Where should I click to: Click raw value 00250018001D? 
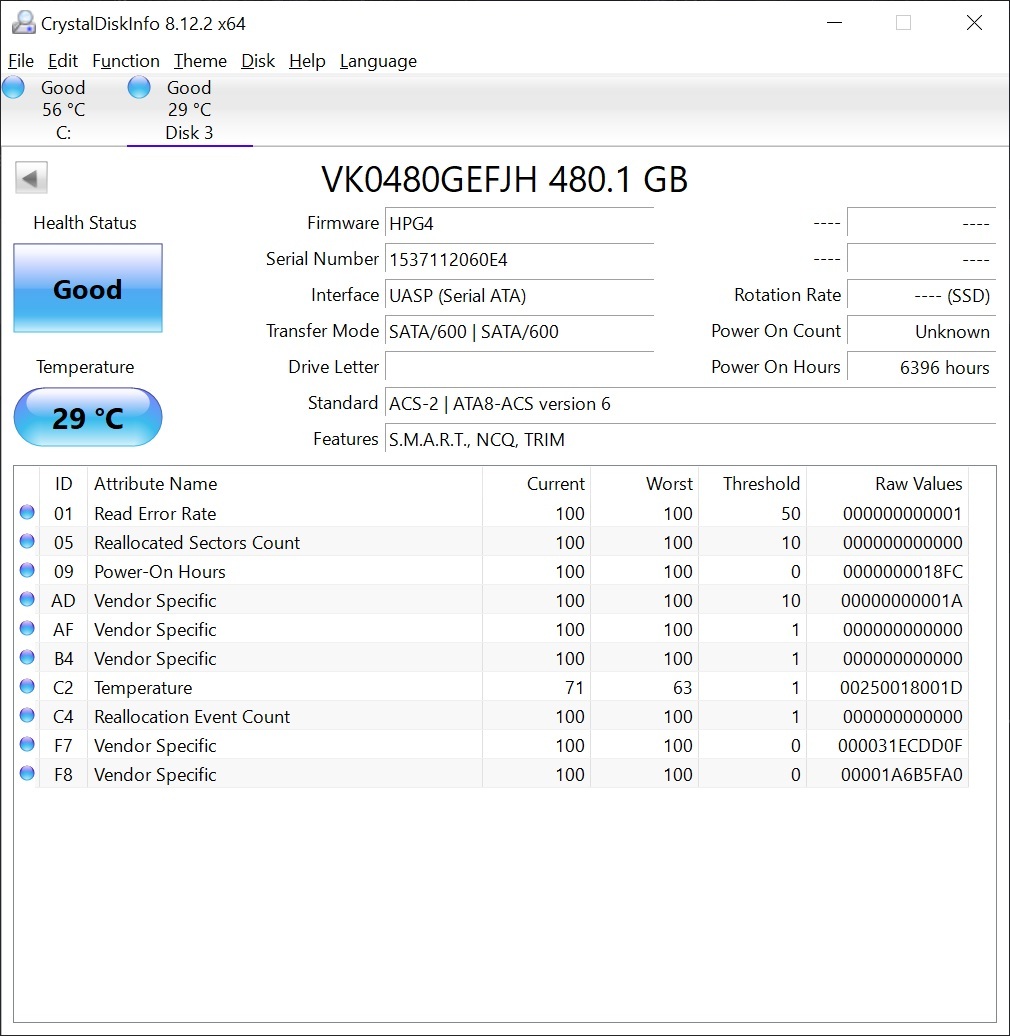coord(901,688)
